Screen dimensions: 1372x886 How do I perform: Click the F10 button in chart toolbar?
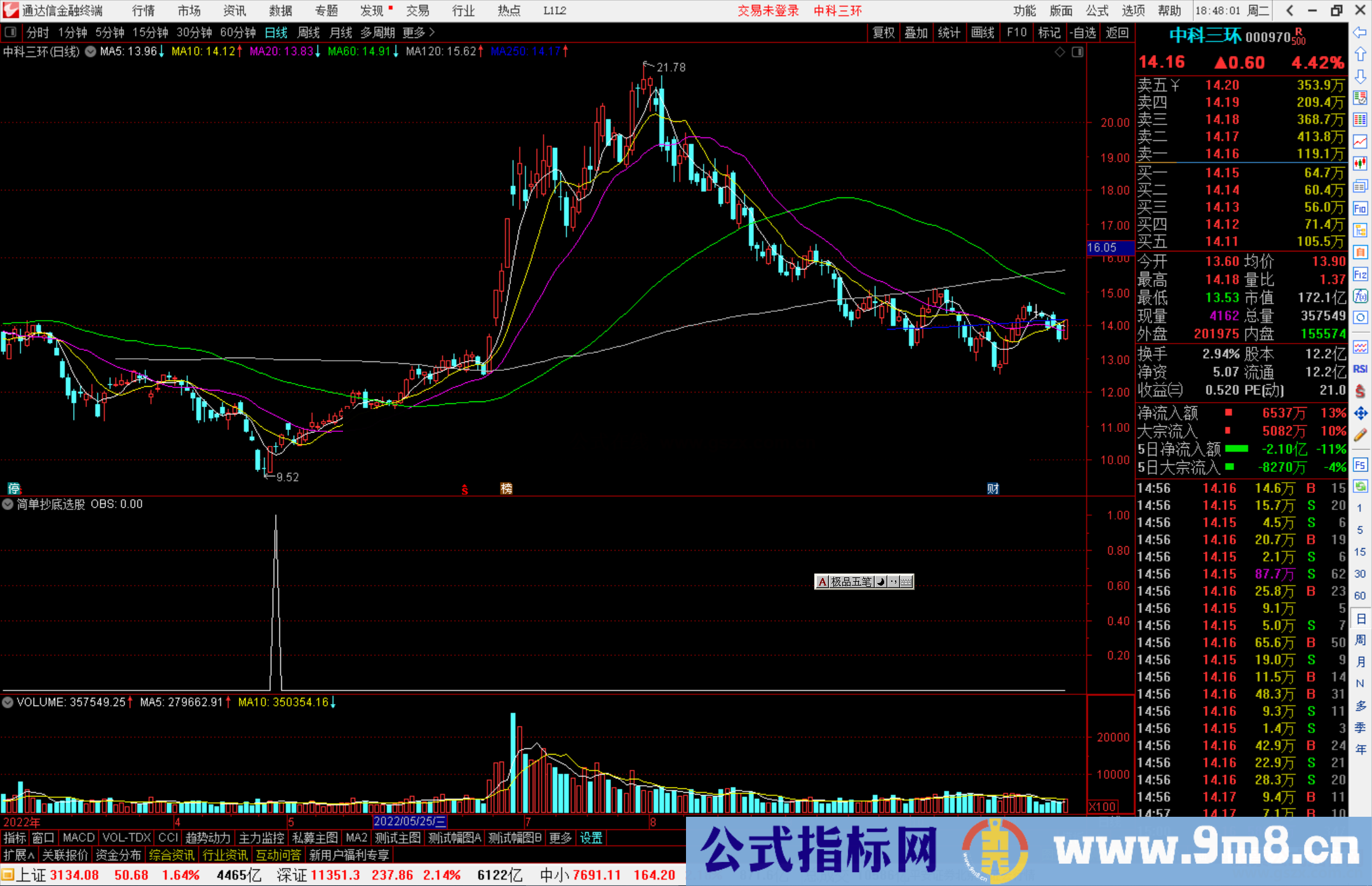pyautogui.click(x=1017, y=32)
